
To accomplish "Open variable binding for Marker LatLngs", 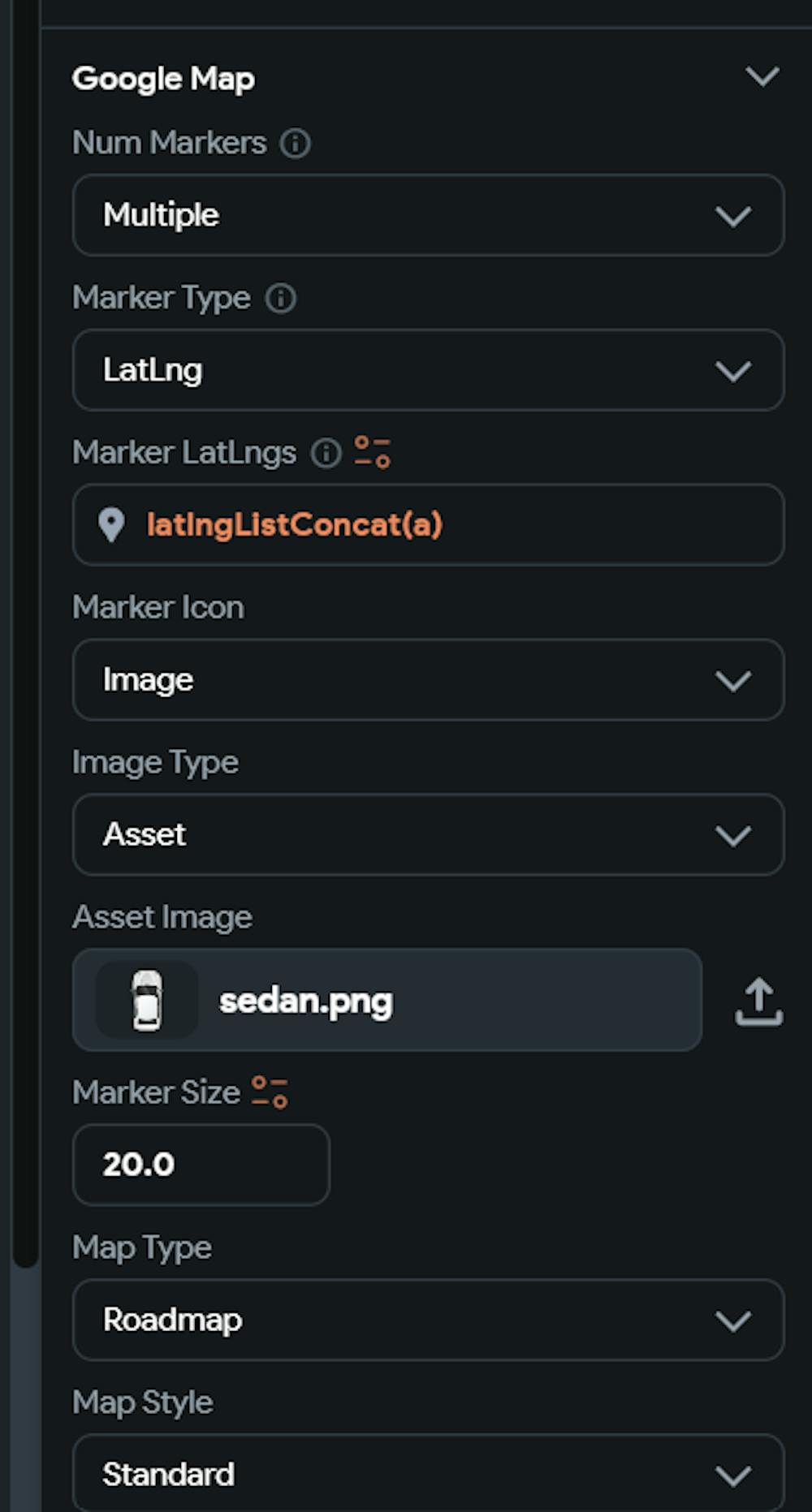I will 373,452.
